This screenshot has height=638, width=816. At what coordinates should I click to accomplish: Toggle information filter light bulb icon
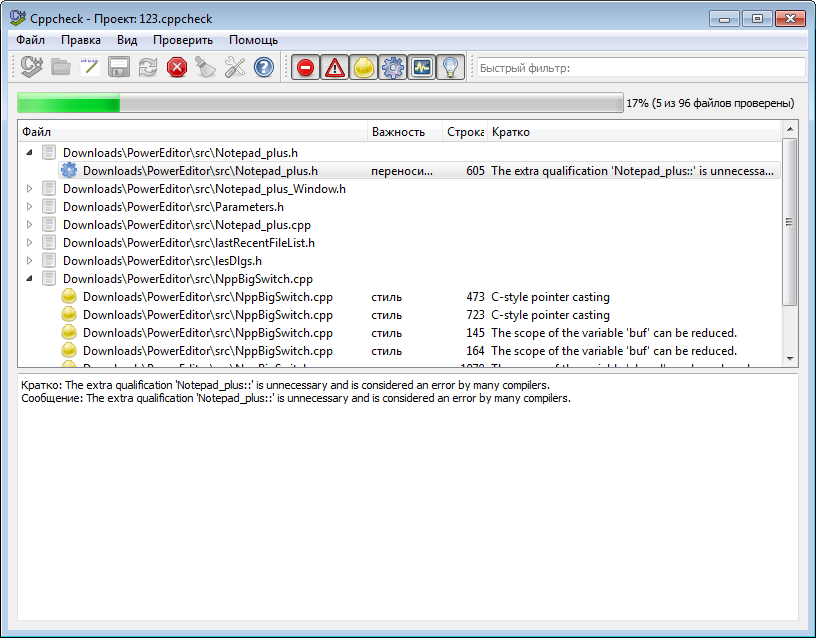coord(450,68)
